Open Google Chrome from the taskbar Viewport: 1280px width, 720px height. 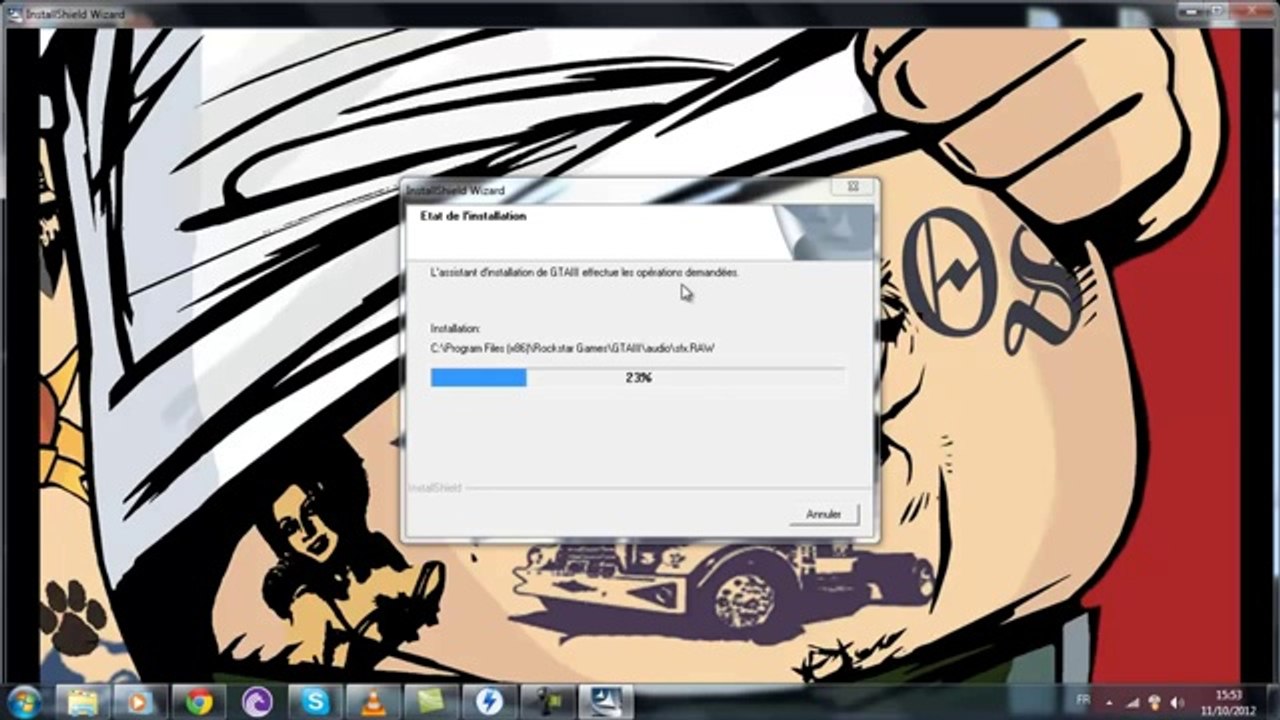[199, 702]
